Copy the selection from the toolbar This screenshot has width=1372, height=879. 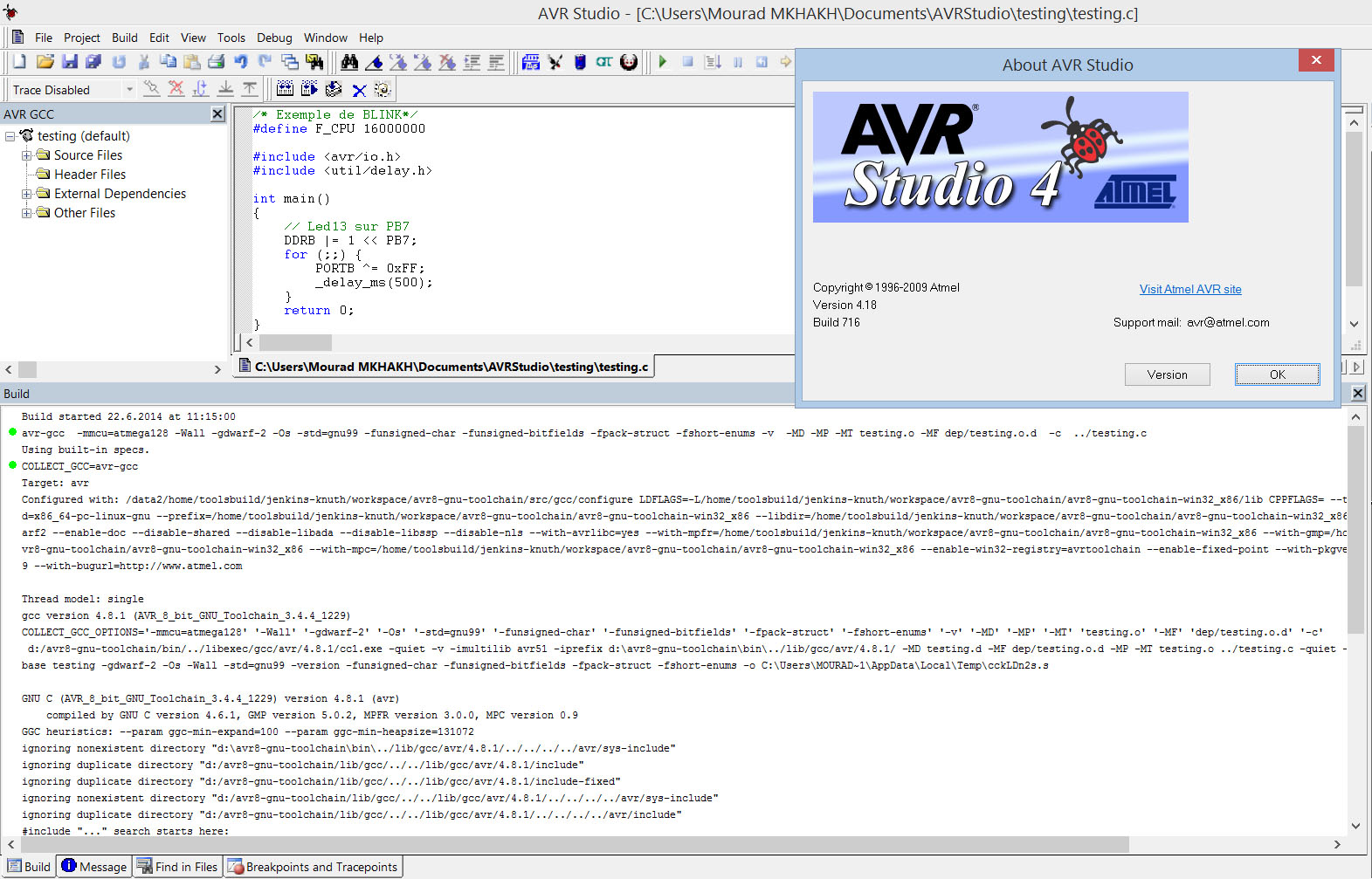[168, 62]
